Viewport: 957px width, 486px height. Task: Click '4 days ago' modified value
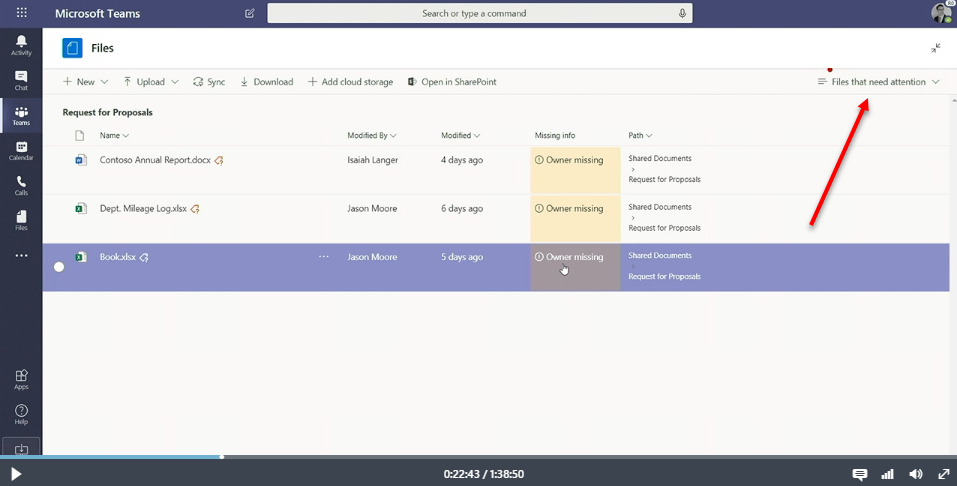click(x=462, y=160)
